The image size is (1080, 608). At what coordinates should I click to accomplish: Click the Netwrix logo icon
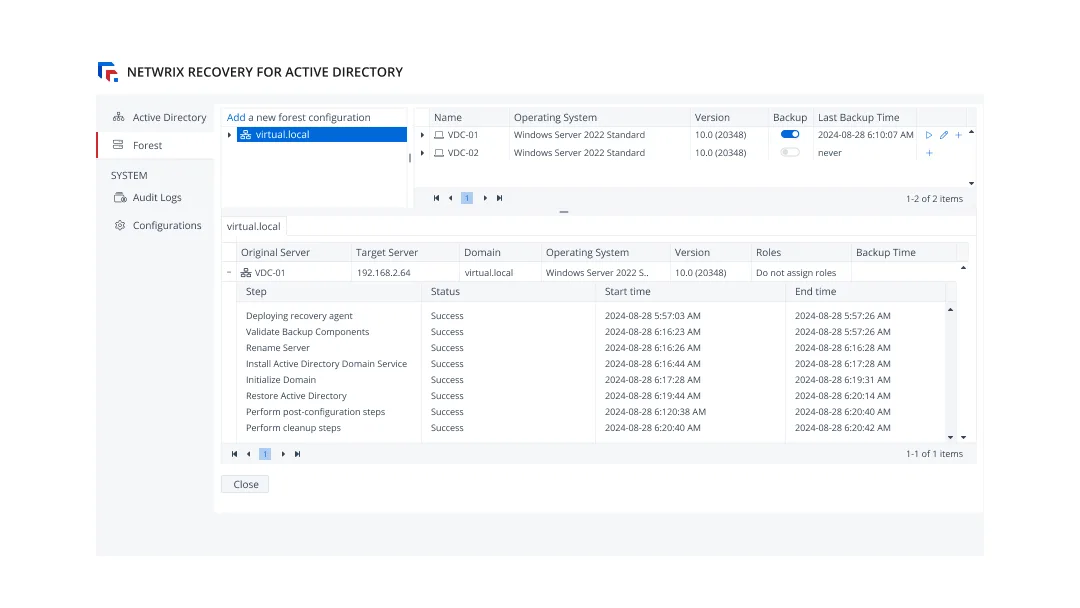click(x=108, y=72)
